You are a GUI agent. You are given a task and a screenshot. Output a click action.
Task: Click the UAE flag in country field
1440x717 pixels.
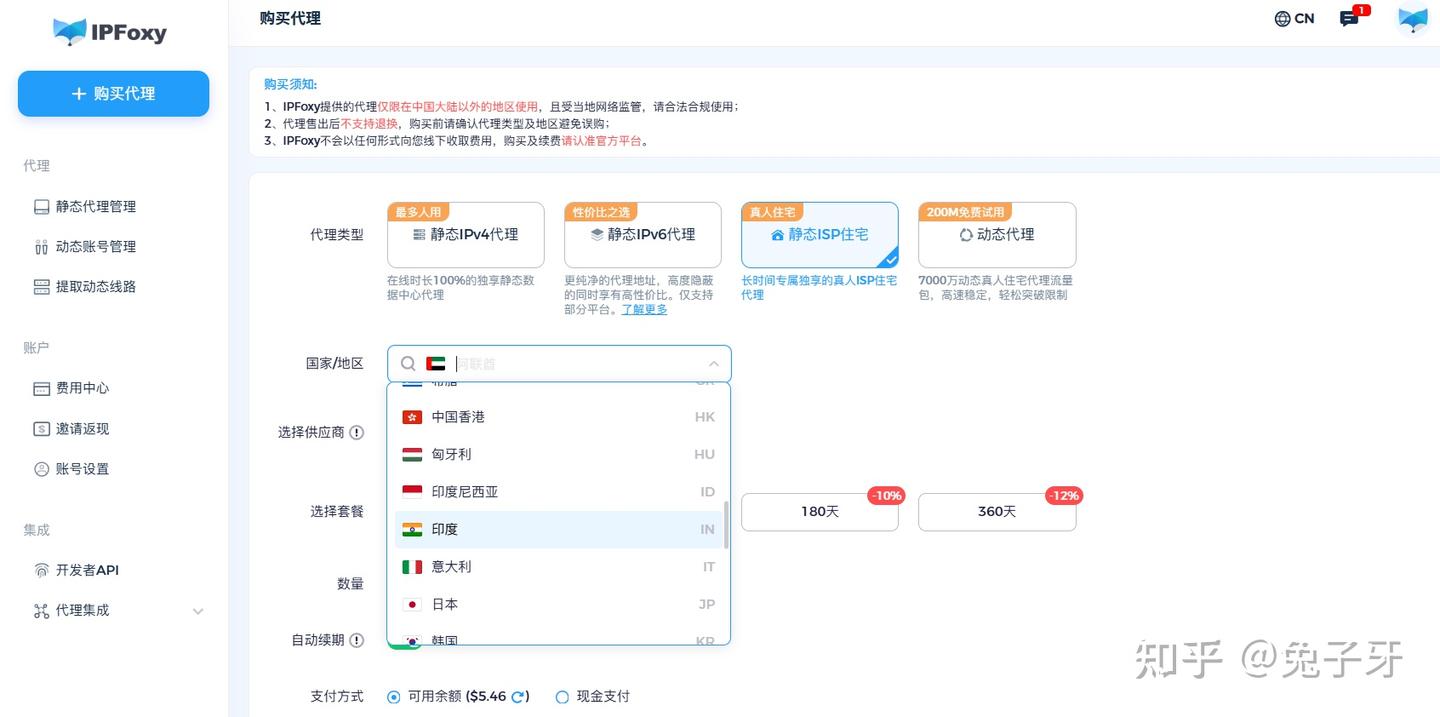pos(435,364)
